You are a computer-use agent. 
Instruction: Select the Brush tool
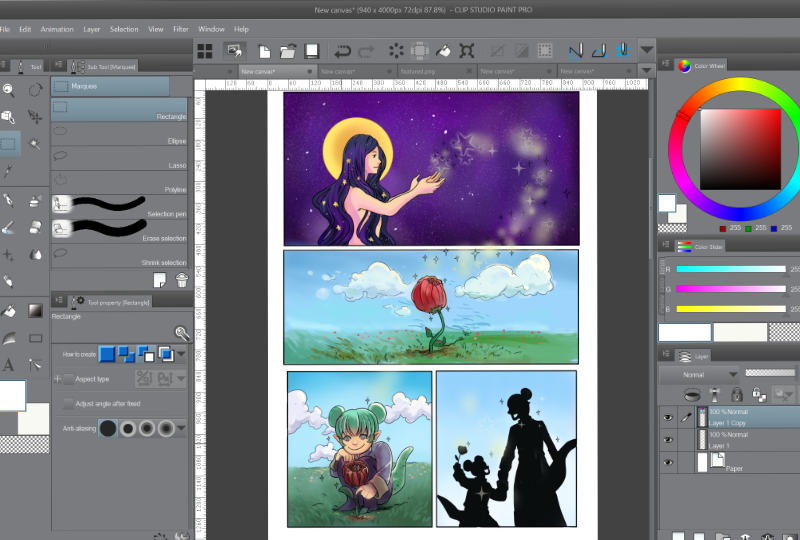tap(8, 228)
